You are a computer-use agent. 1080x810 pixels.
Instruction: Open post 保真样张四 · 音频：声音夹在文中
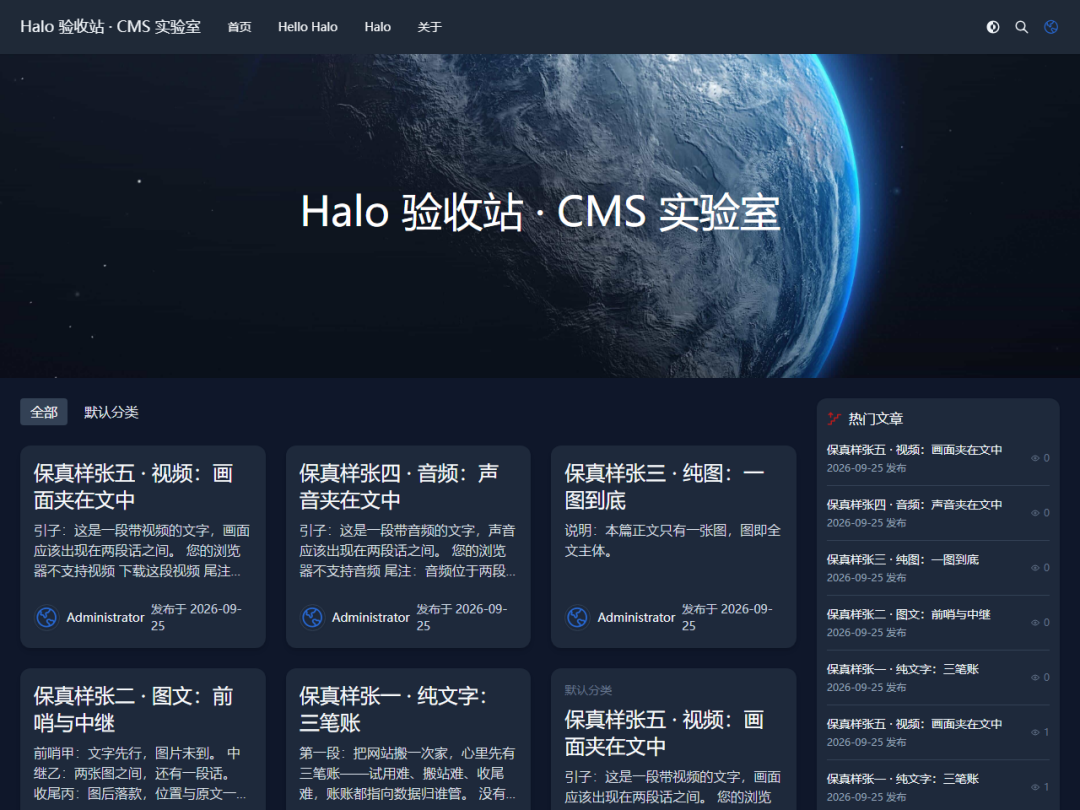click(x=399, y=486)
